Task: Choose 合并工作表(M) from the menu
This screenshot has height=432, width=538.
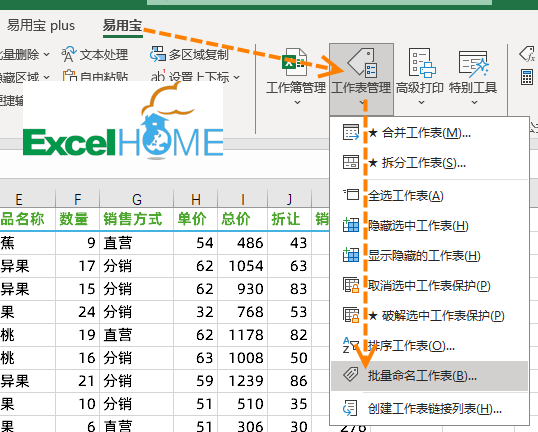Action: pos(429,133)
